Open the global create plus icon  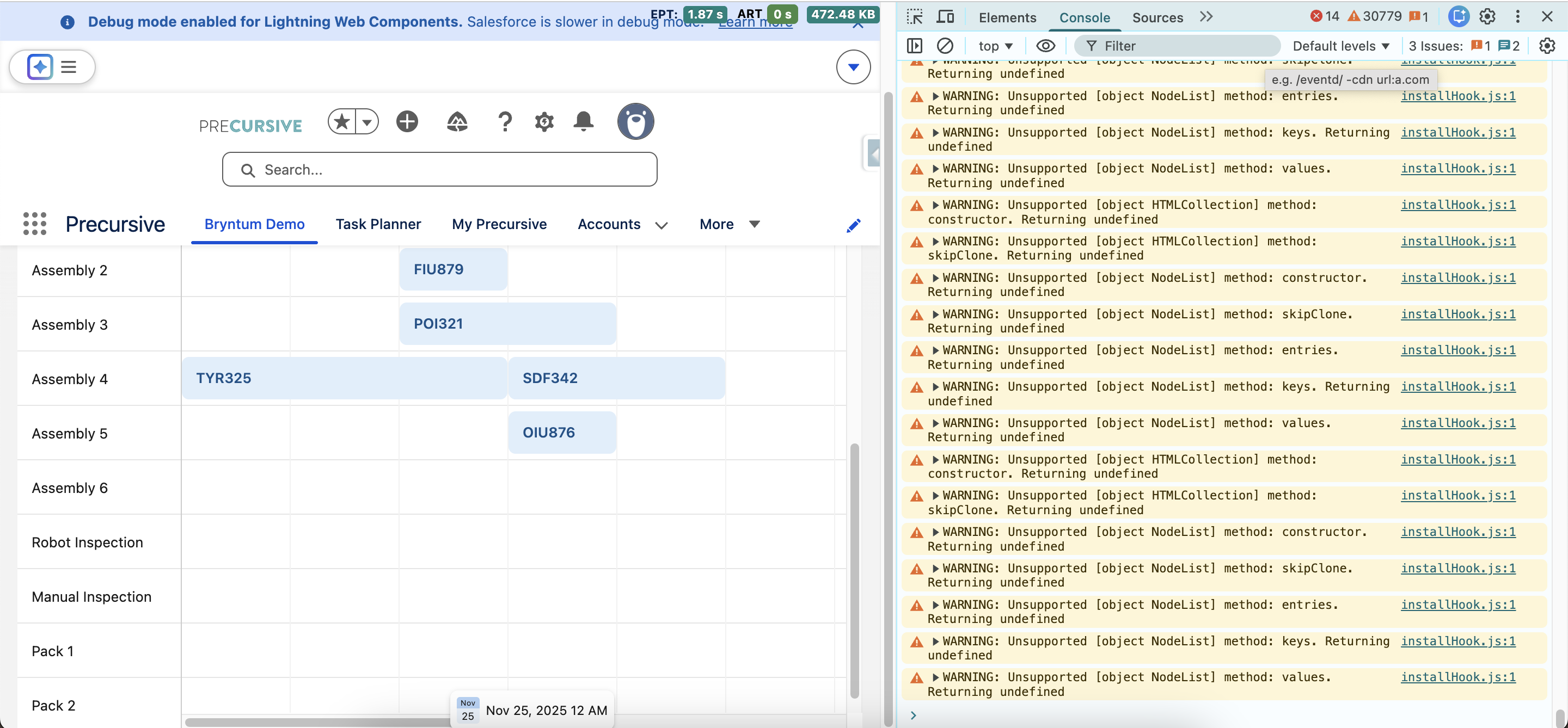click(407, 122)
